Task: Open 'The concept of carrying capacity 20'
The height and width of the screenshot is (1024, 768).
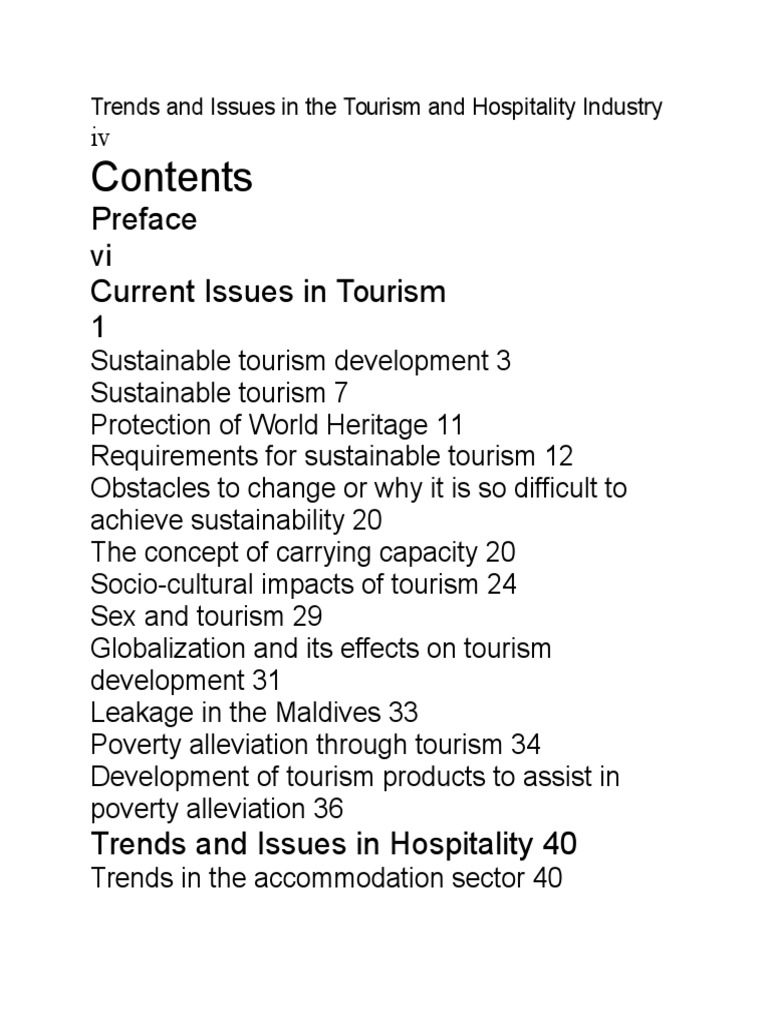Action: tap(303, 553)
